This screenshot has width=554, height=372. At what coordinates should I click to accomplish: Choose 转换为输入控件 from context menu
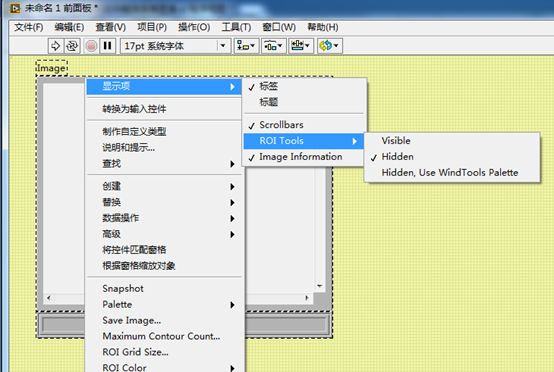pyautogui.click(x=165, y=109)
